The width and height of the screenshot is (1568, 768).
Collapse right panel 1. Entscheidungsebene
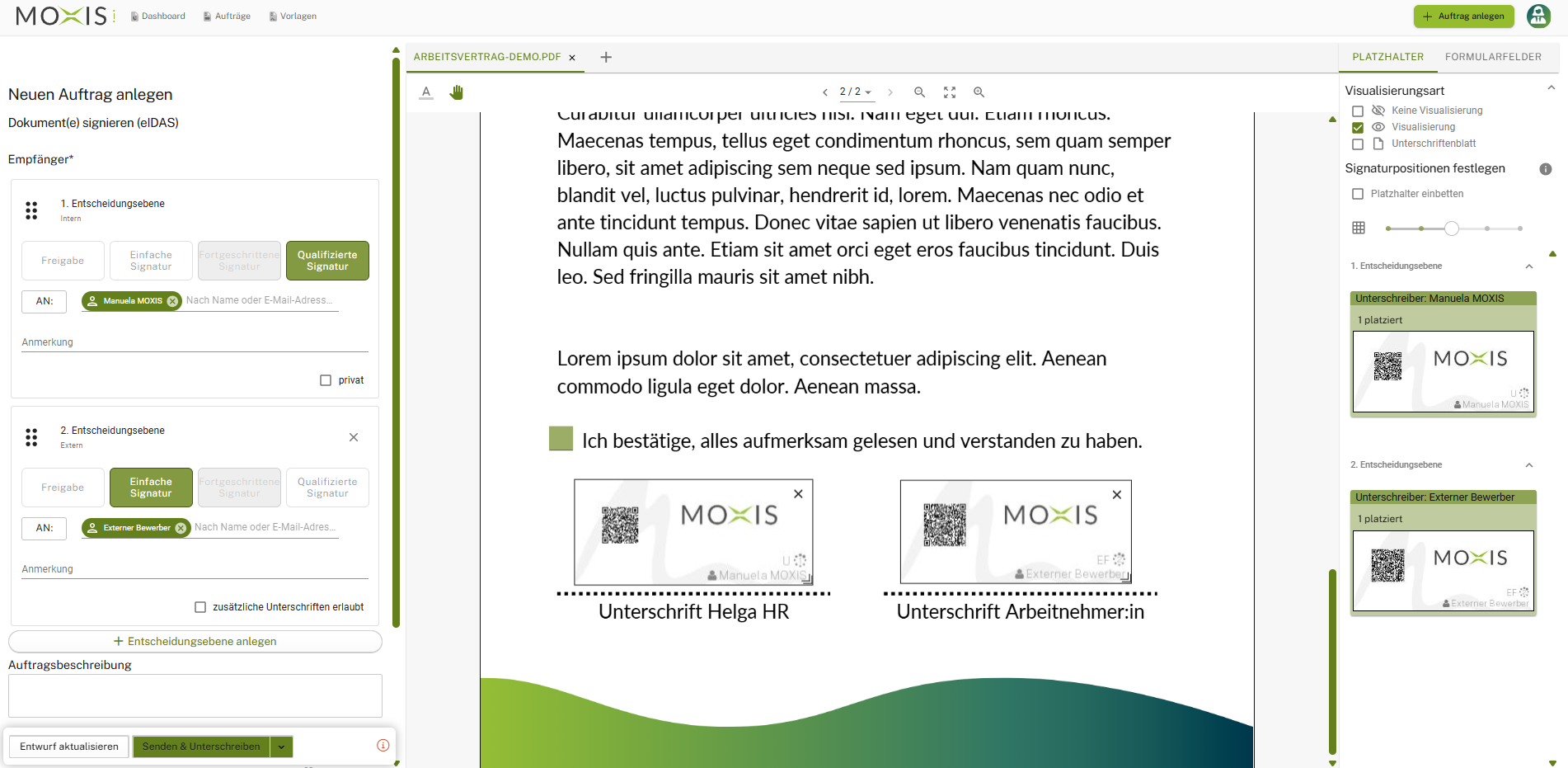pos(1529,266)
